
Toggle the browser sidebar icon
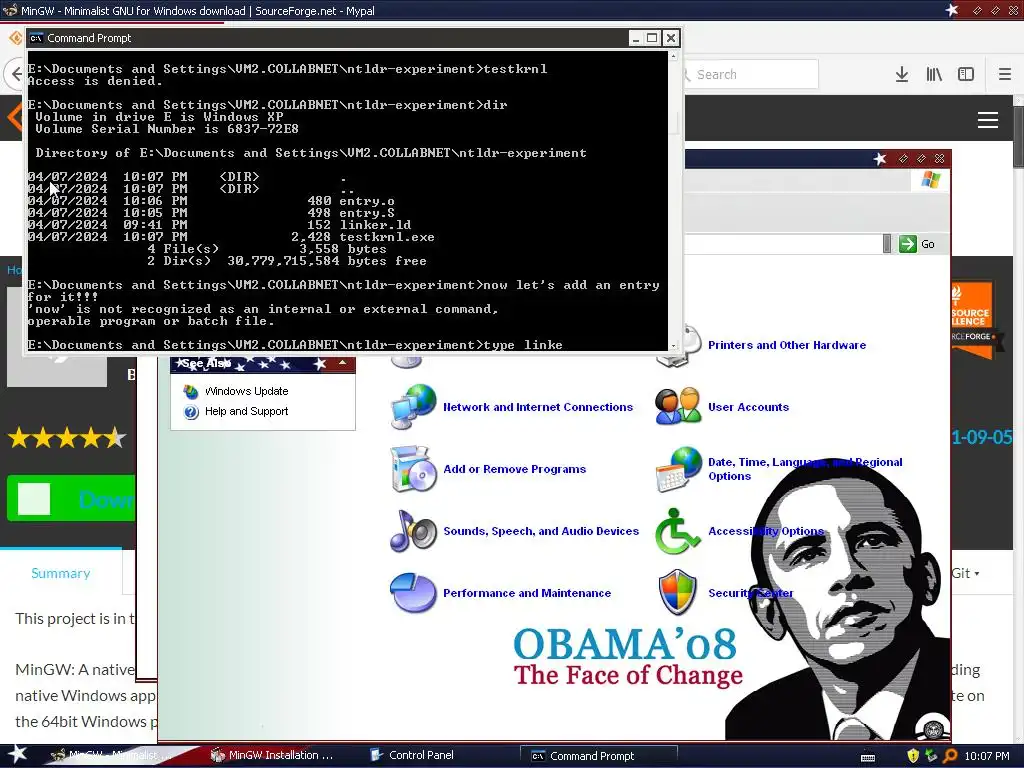[966, 74]
